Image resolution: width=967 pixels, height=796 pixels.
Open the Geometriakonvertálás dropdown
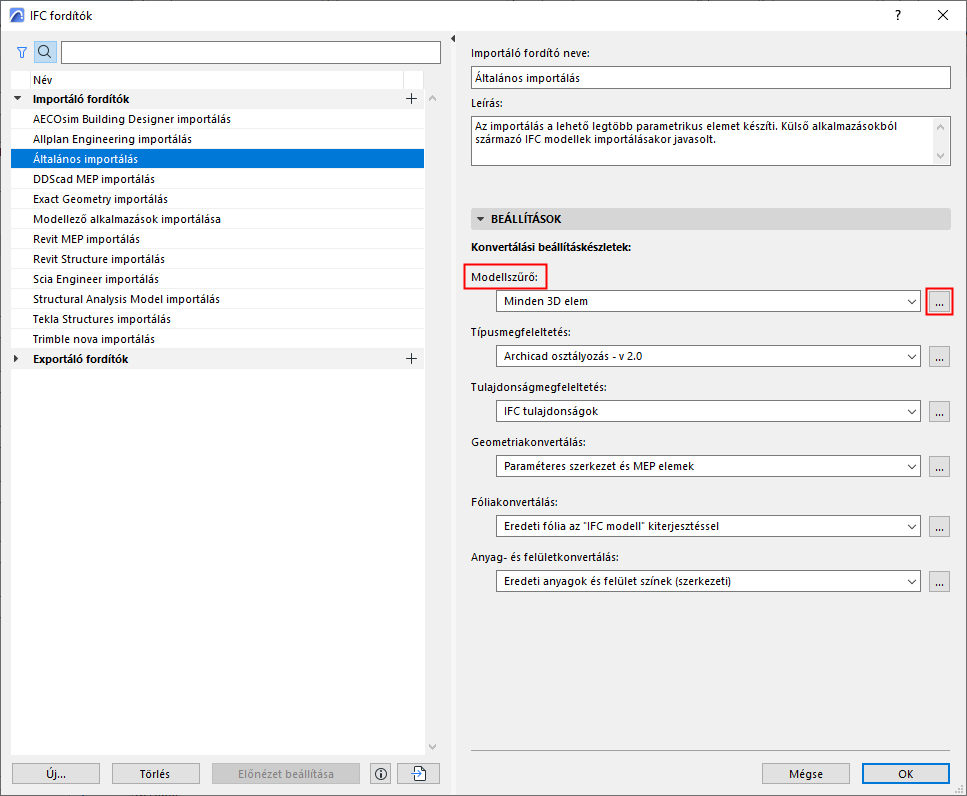[708, 466]
